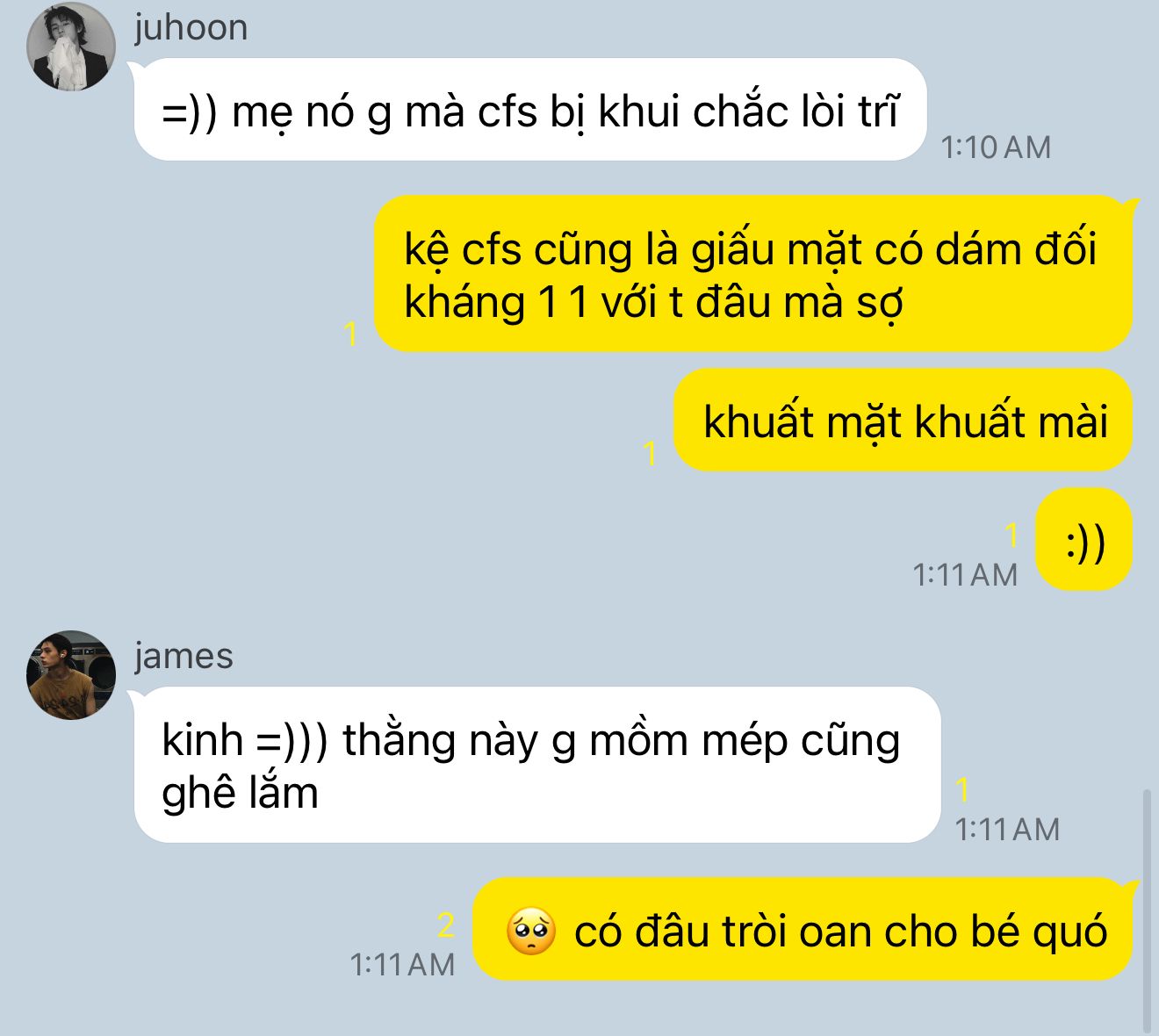Open juhoon's profile picture
Viewport: 1159px width, 1036px height.
coord(71,47)
